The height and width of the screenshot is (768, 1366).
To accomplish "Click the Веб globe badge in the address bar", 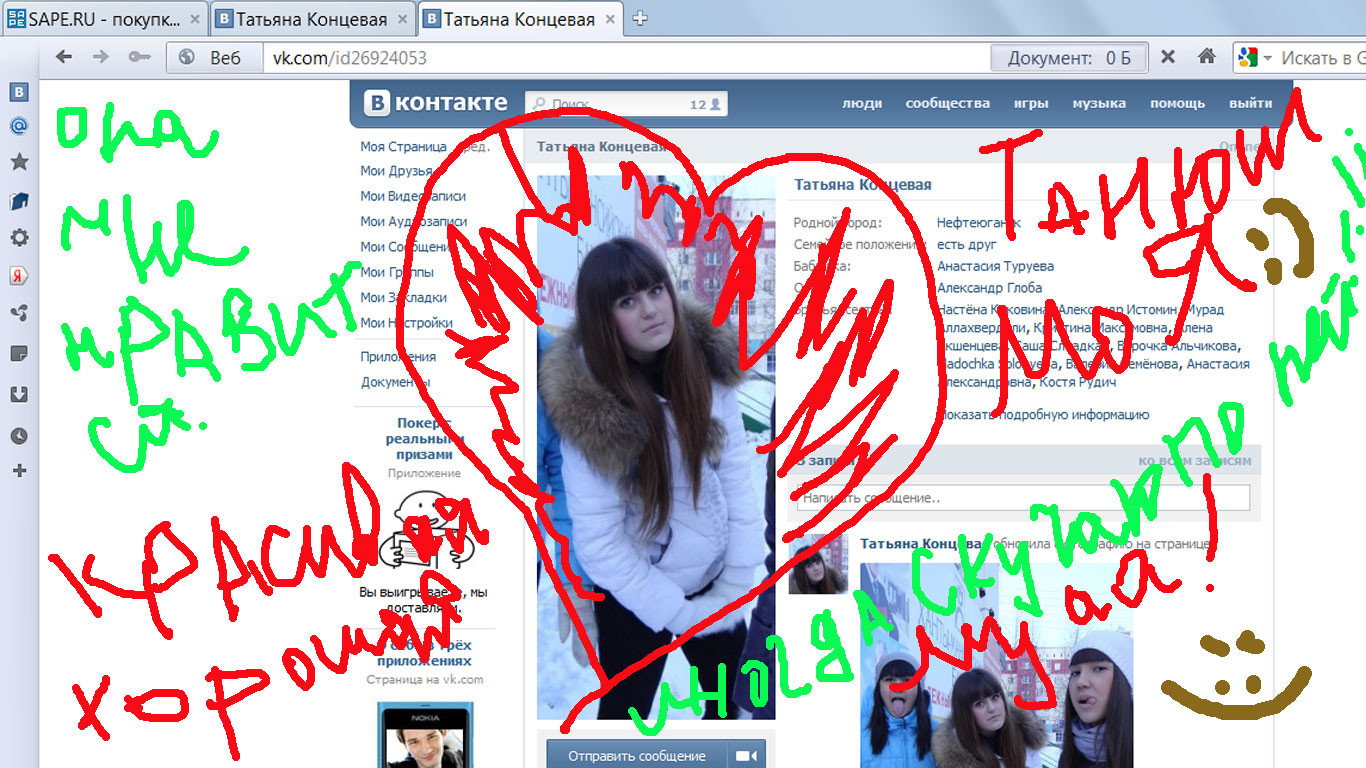I will pyautogui.click(x=212, y=58).
